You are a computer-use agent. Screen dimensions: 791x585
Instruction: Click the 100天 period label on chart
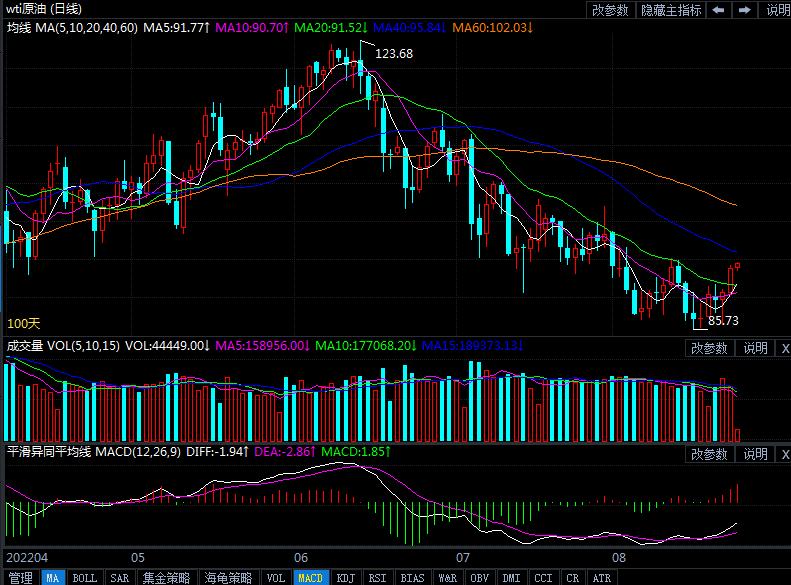pyautogui.click(x=24, y=324)
